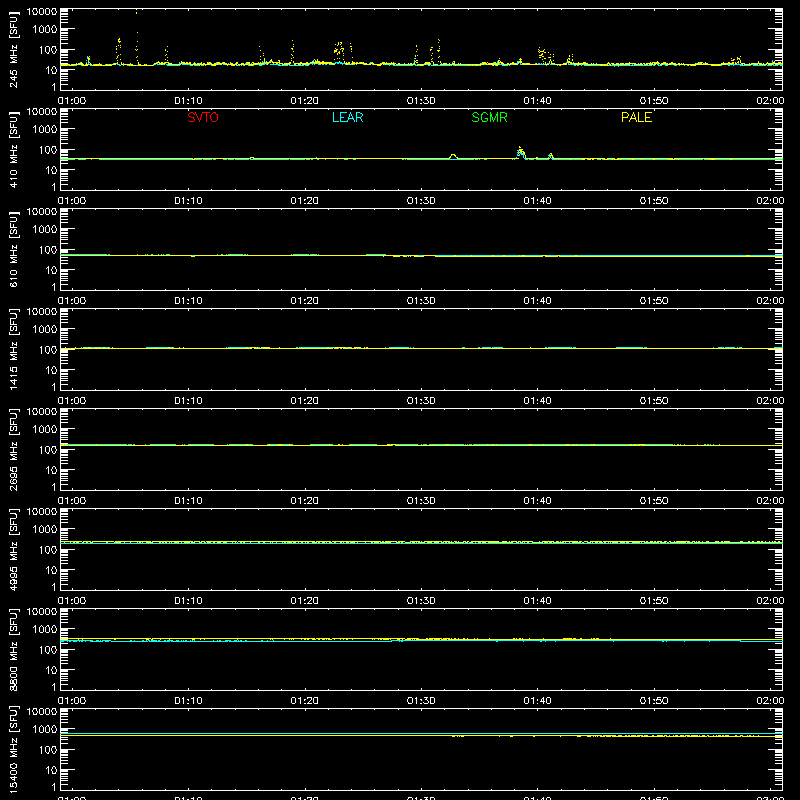Select the 245 MHz [SFU] axis title
This screenshot has height=800, width=800.
(x=14, y=49)
